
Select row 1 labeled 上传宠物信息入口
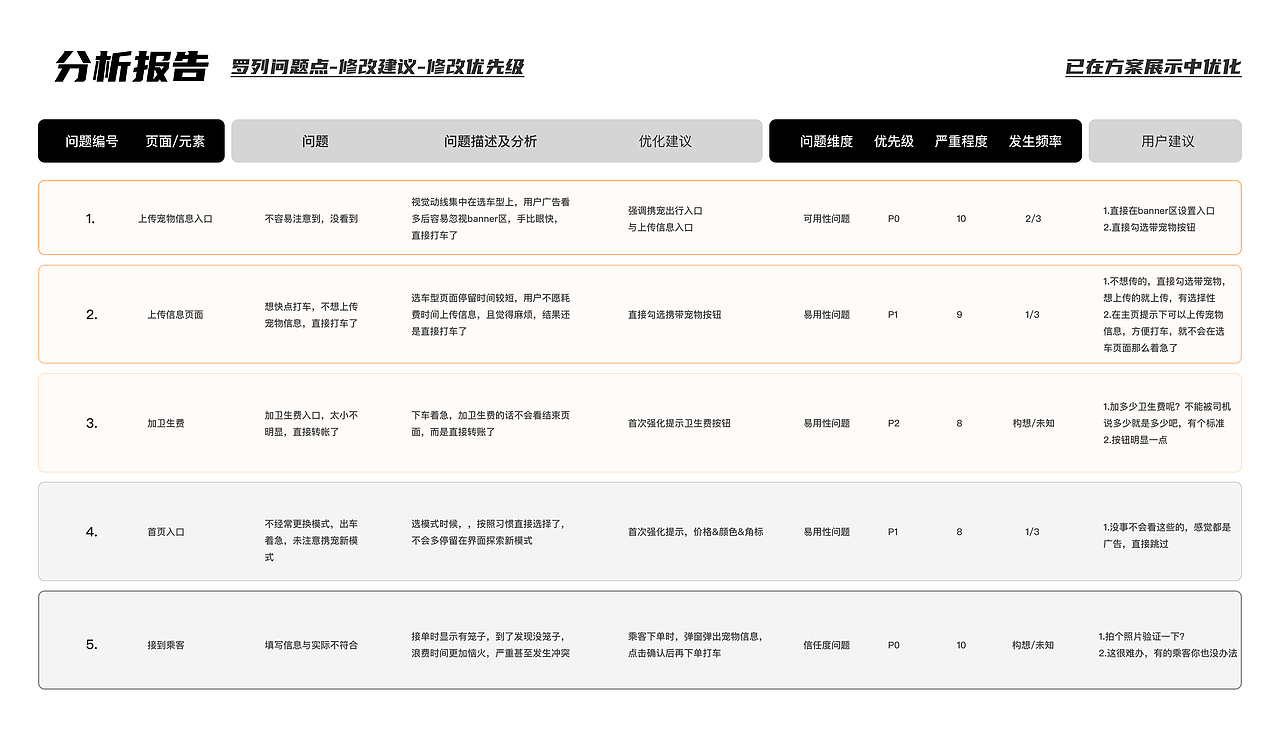pos(172,218)
